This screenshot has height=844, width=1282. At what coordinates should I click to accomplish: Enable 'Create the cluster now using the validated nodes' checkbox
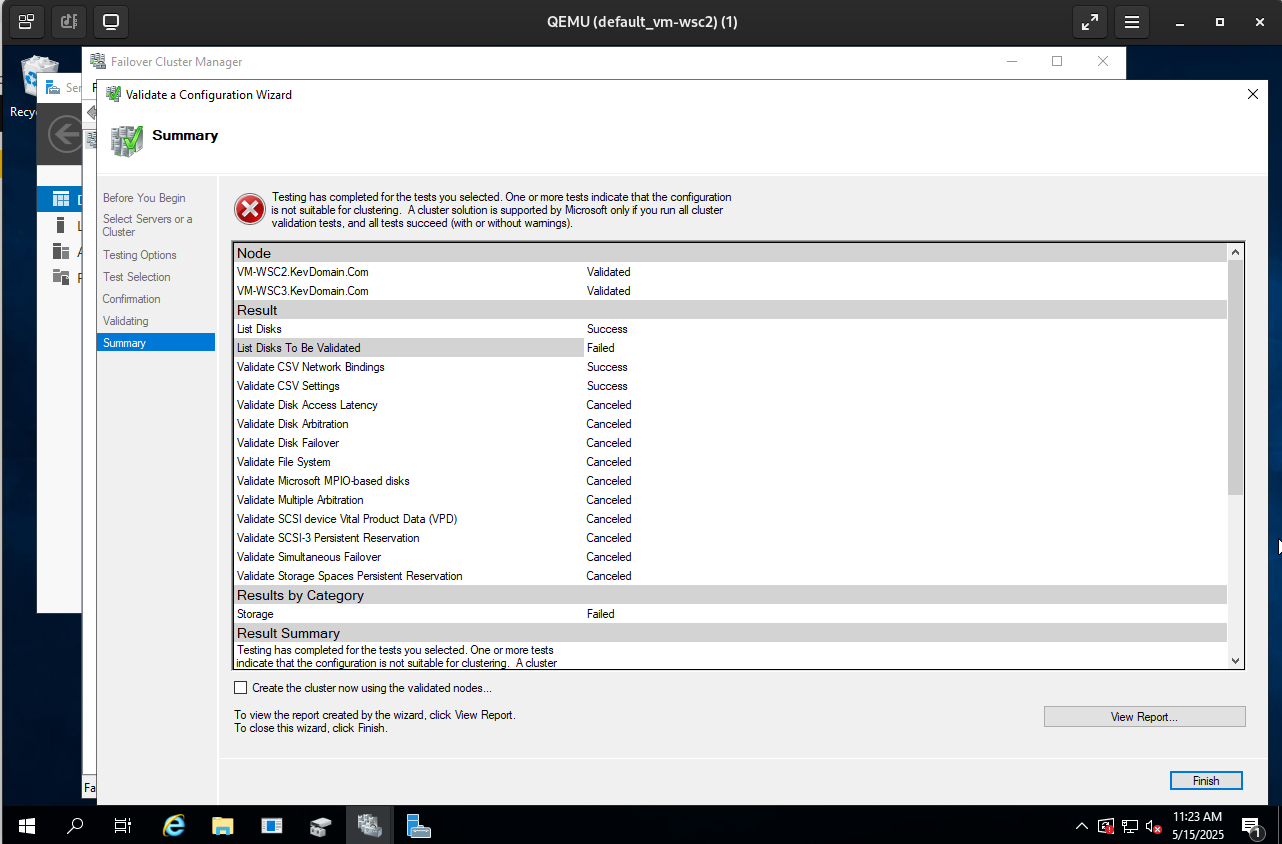(240, 687)
